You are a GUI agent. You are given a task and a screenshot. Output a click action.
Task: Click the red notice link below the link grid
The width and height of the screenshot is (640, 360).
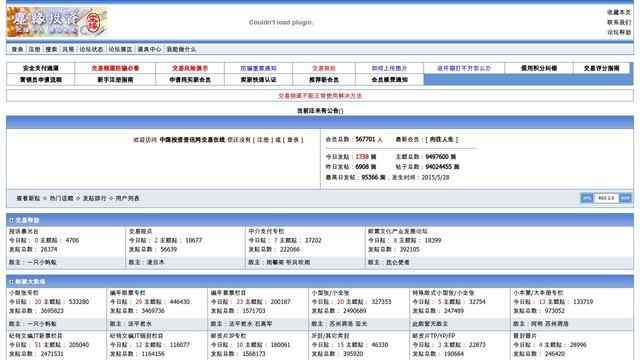pos(320,96)
